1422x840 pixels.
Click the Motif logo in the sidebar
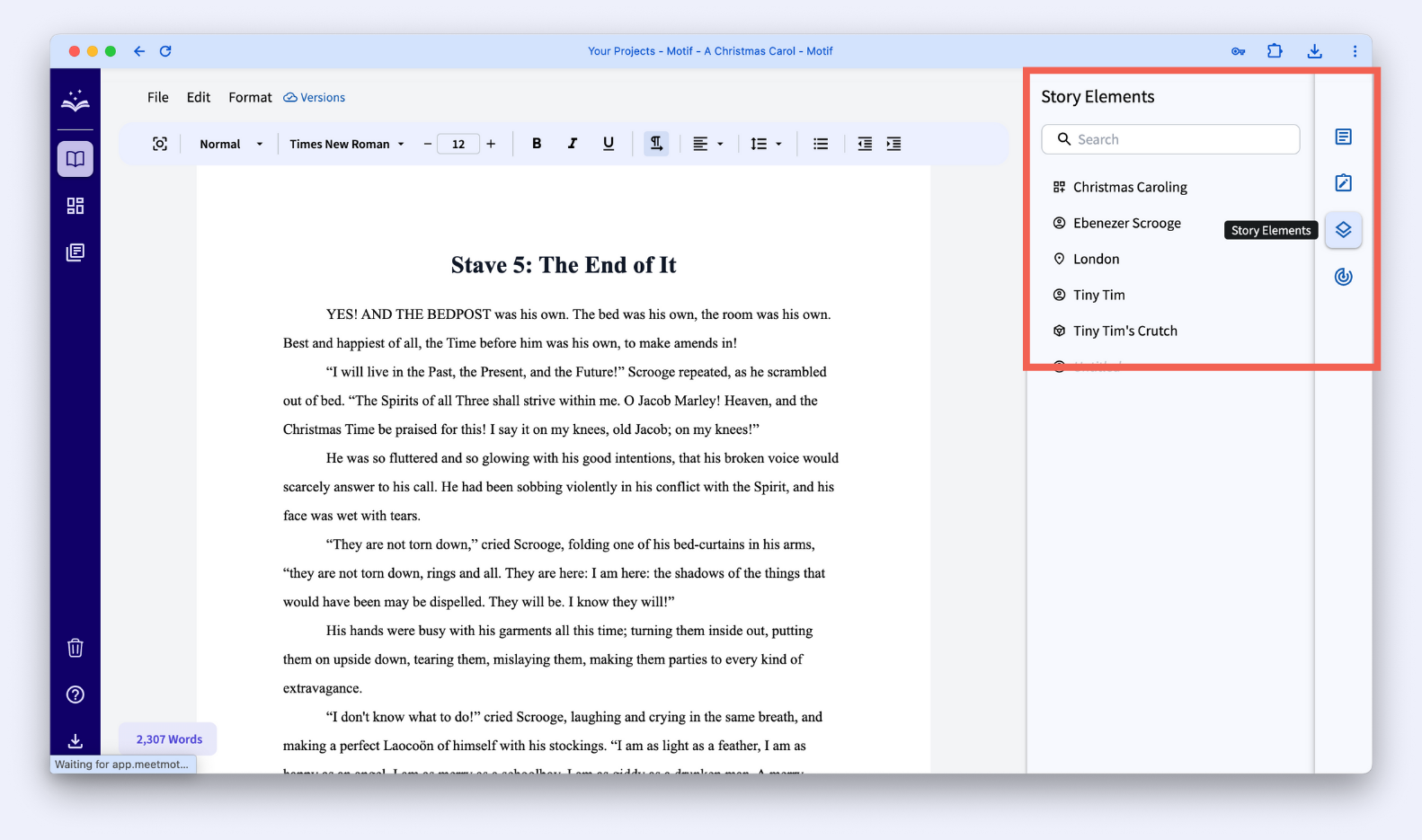pos(76,101)
